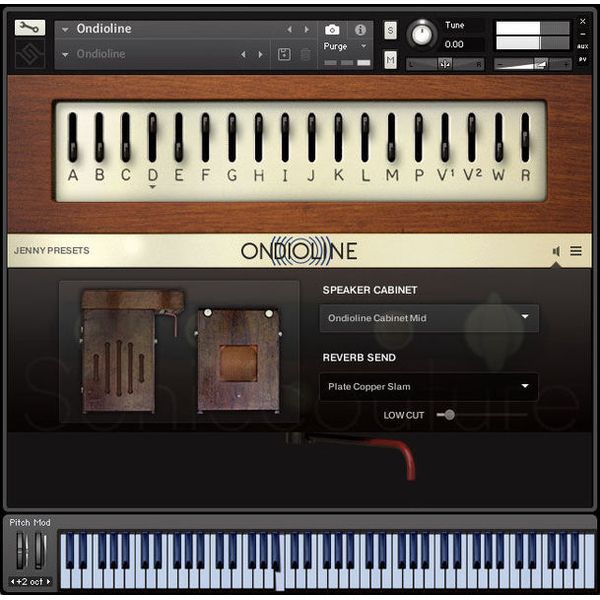
Task: Toggle tone switch G
Action: point(232,137)
